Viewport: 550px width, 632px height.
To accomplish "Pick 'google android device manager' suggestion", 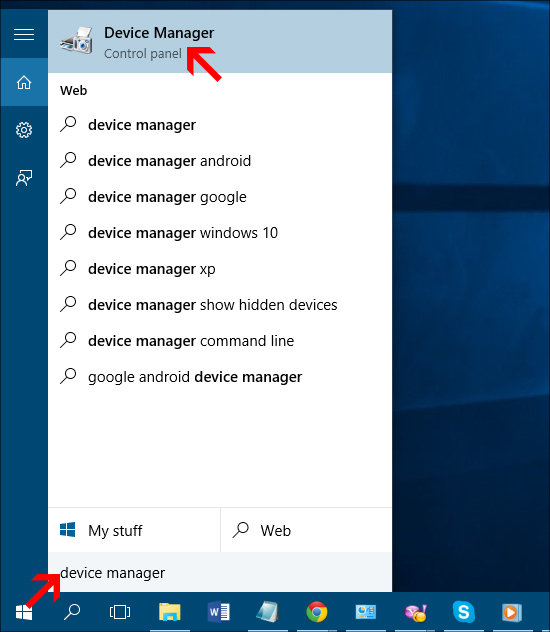I will 220,377.
